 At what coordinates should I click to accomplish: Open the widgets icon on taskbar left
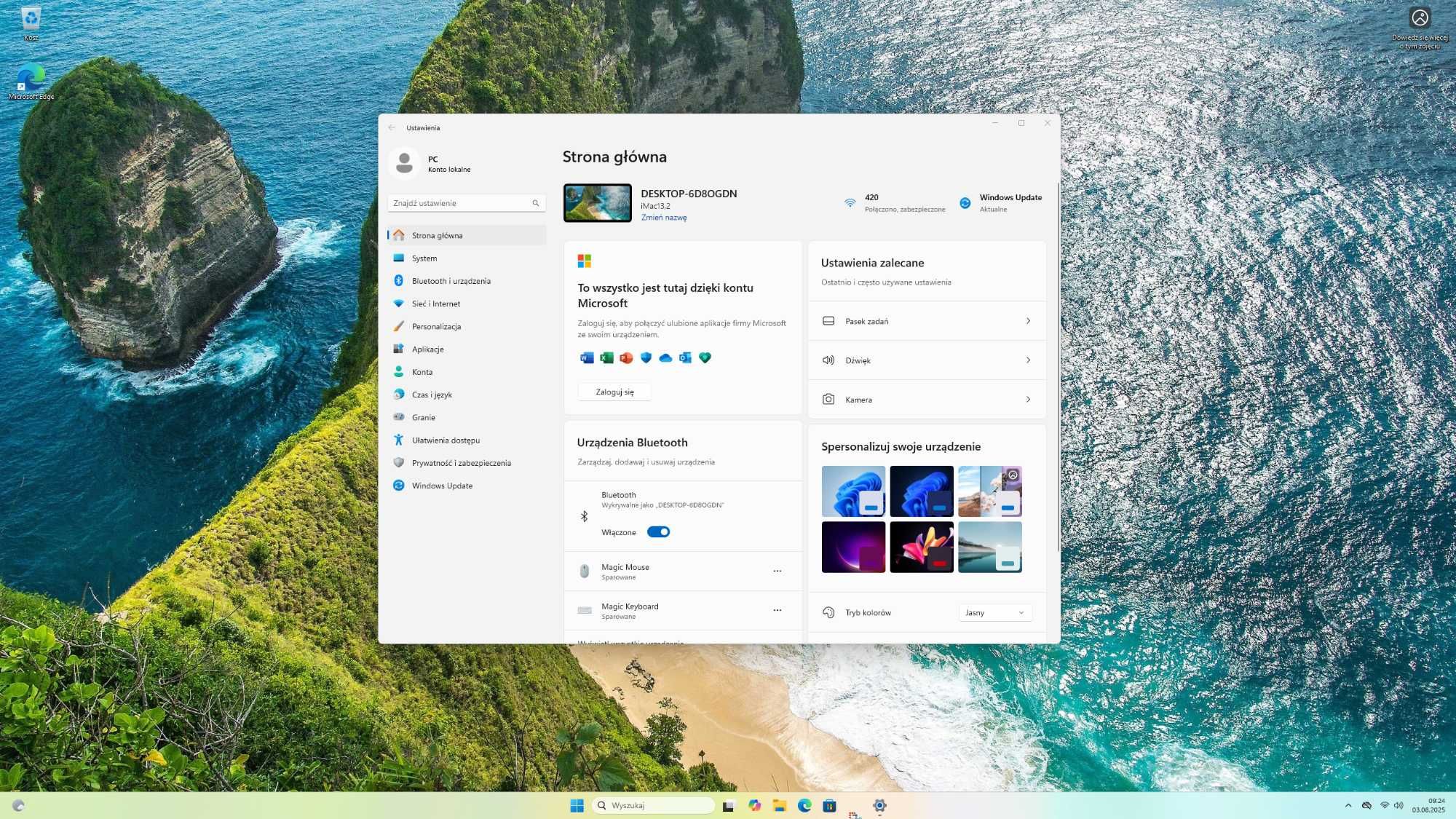coord(19,805)
